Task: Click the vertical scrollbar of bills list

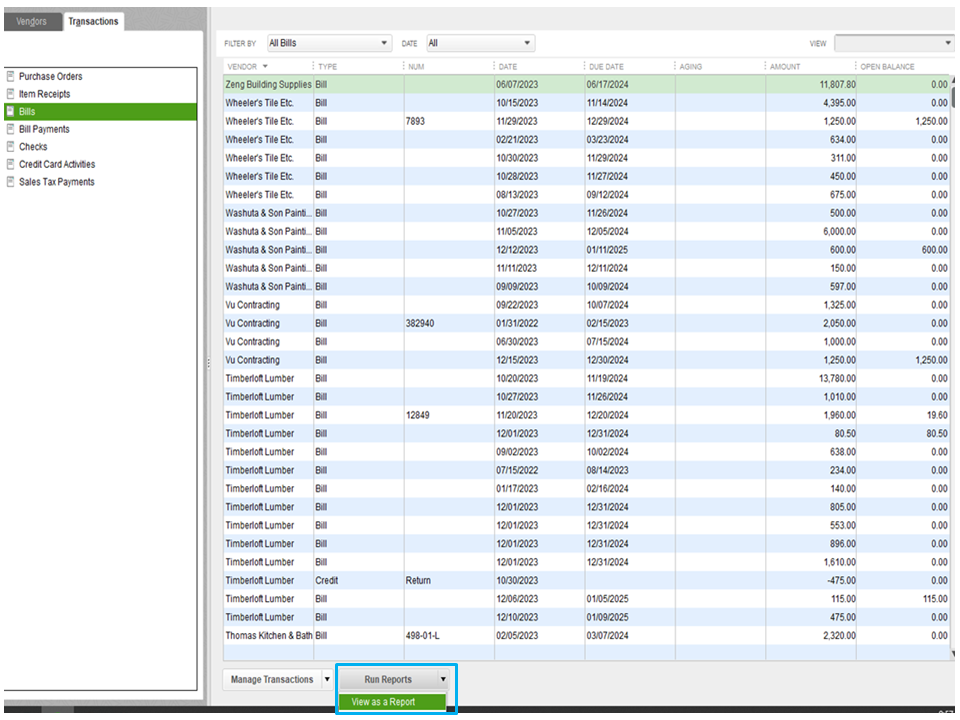Action: point(953,370)
